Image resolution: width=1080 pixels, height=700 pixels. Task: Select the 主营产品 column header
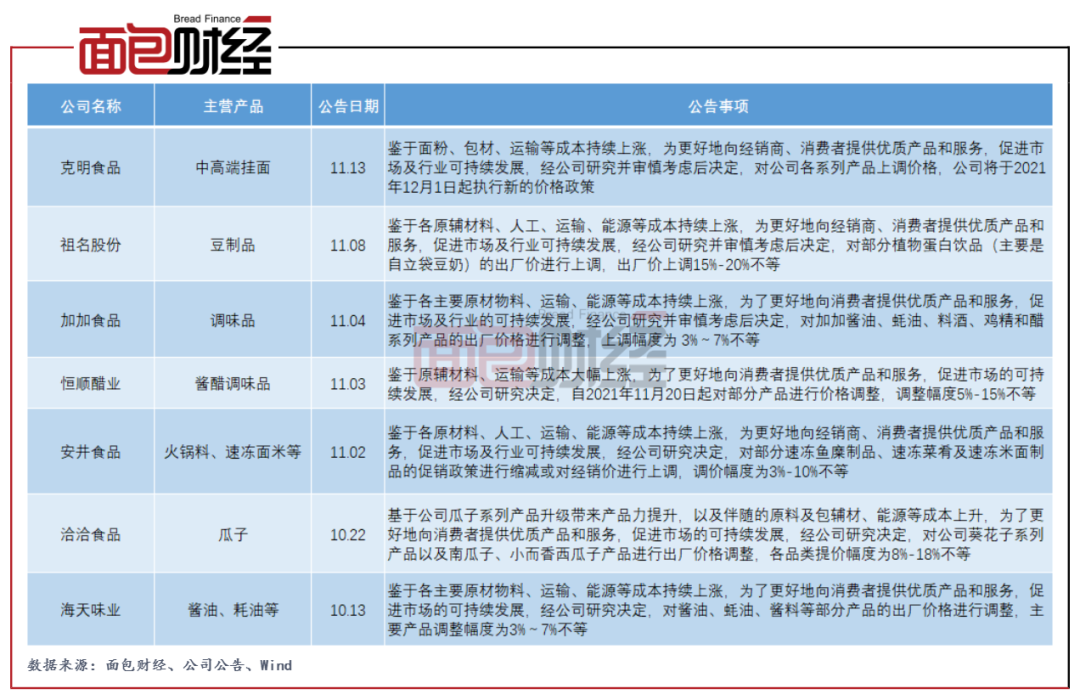tap(233, 106)
